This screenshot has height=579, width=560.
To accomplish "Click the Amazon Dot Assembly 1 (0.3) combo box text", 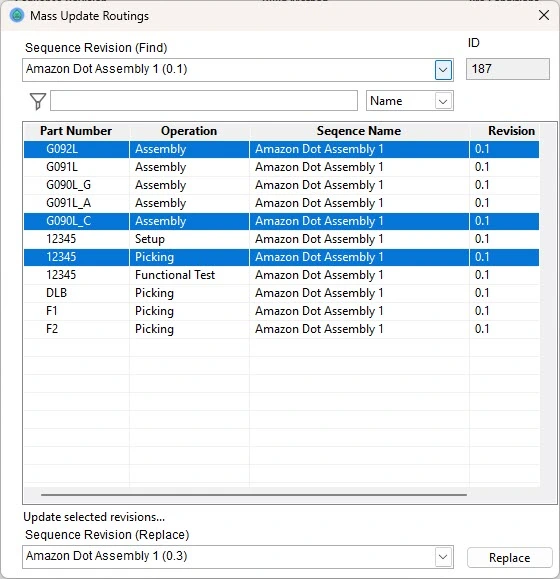I will pos(106,556).
